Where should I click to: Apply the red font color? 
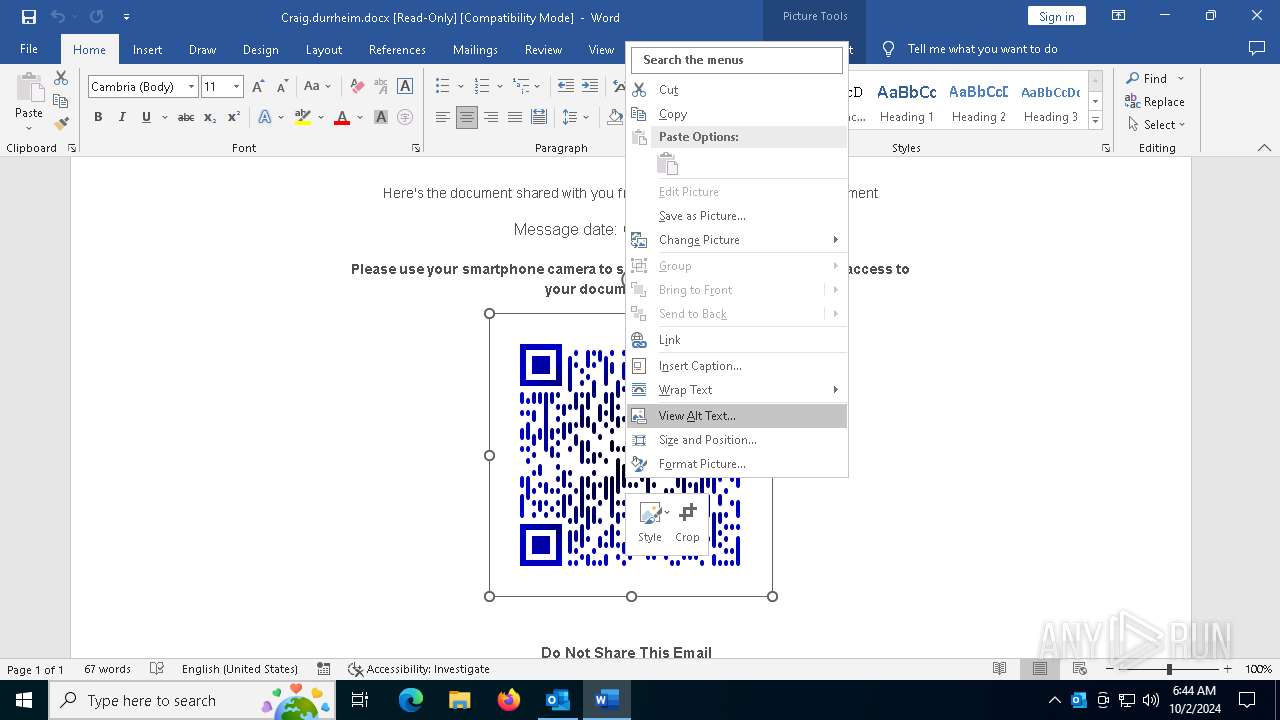point(342,117)
